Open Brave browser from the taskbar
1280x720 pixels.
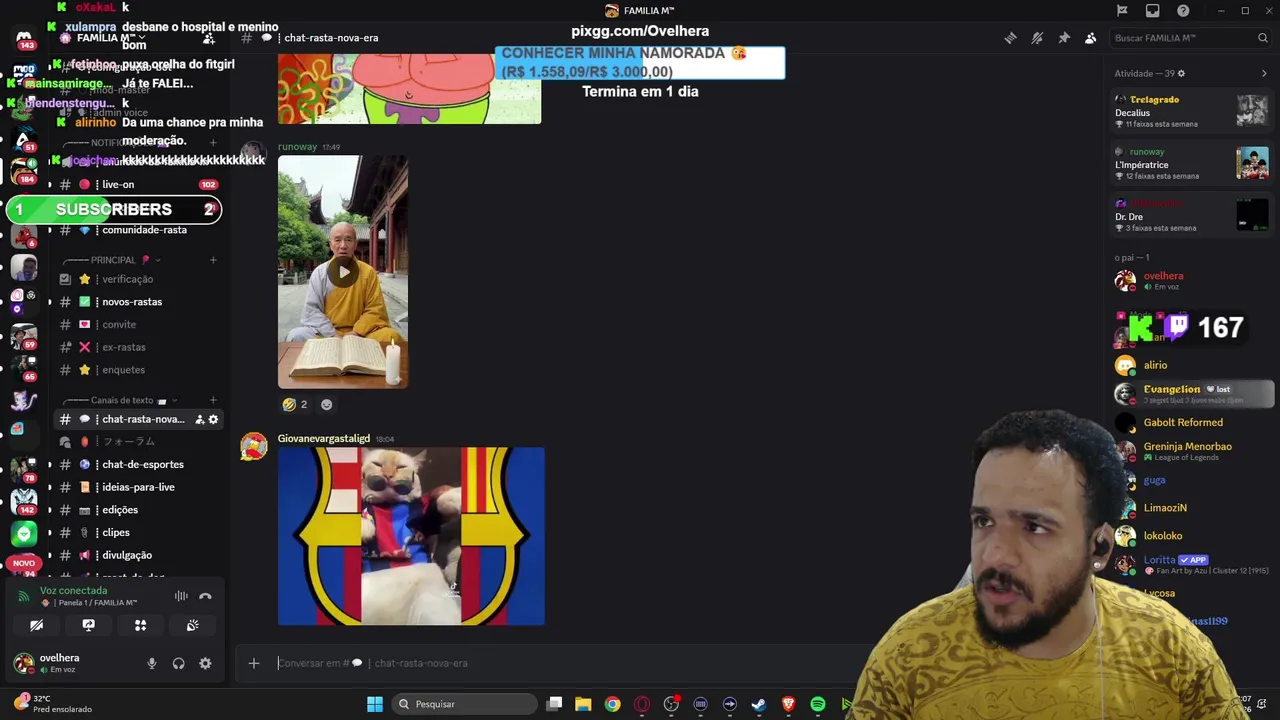pyautogui.click(x=788, y=704)
